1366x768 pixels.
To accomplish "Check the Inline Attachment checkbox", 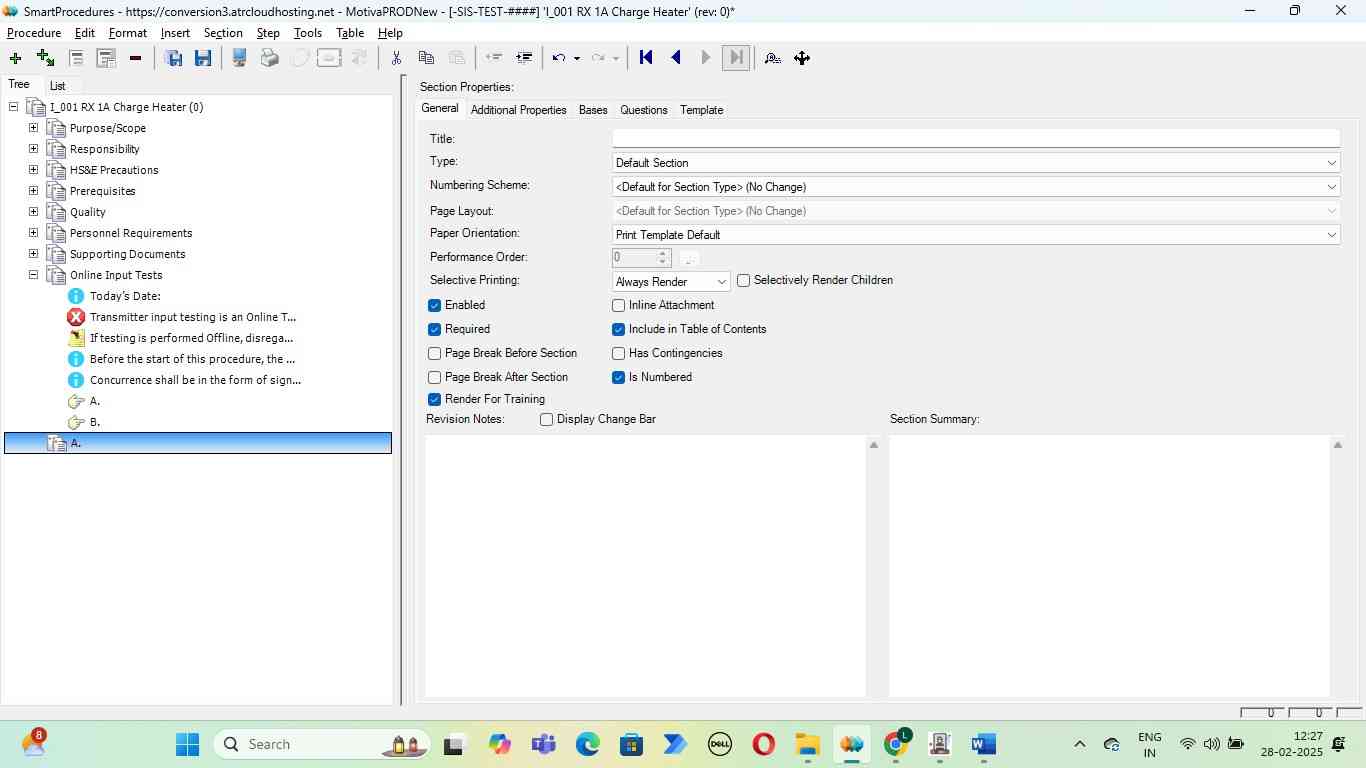I will click(618, 305).
